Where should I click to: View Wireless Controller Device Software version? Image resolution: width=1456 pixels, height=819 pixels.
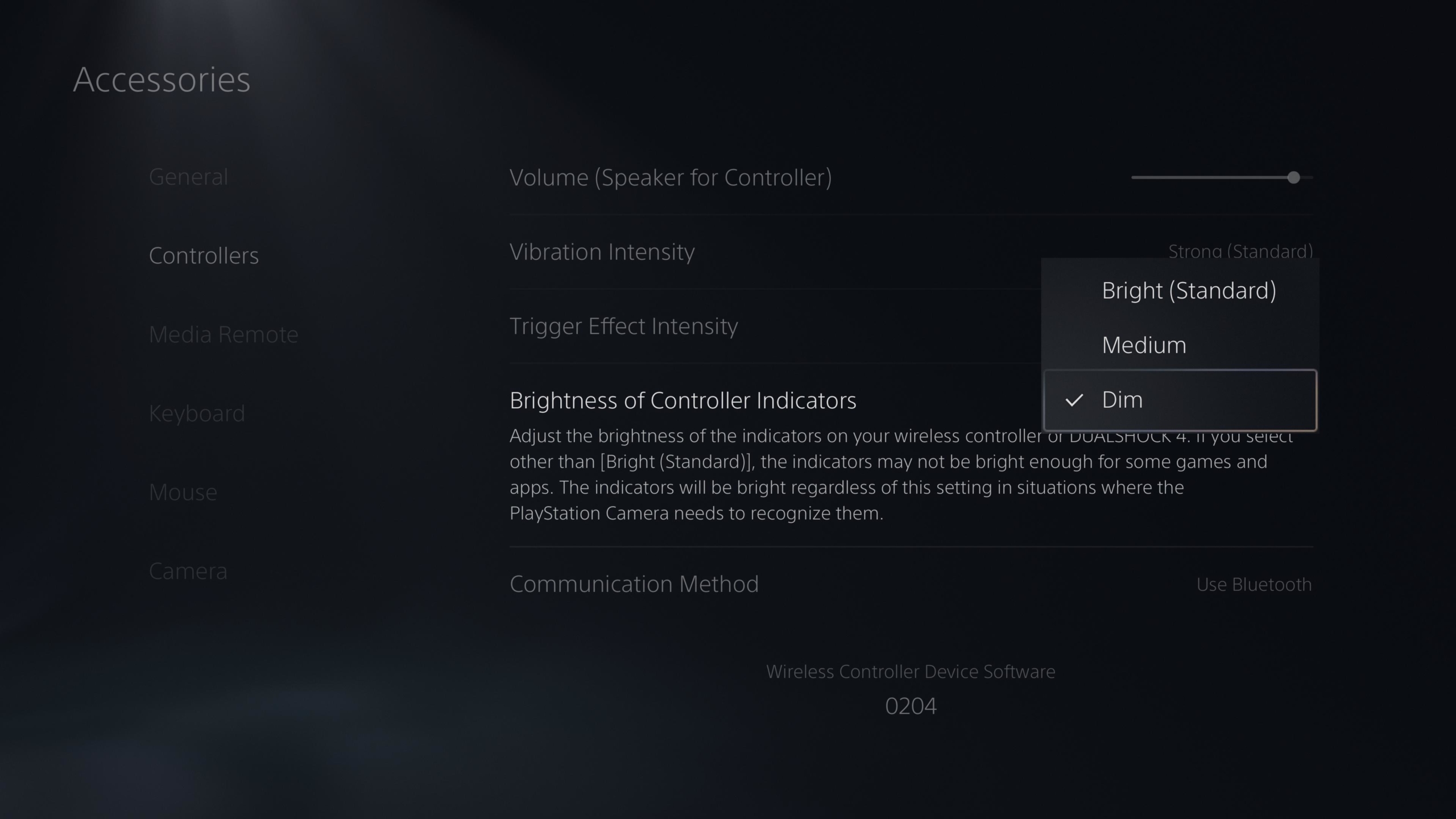coord(910,706)
